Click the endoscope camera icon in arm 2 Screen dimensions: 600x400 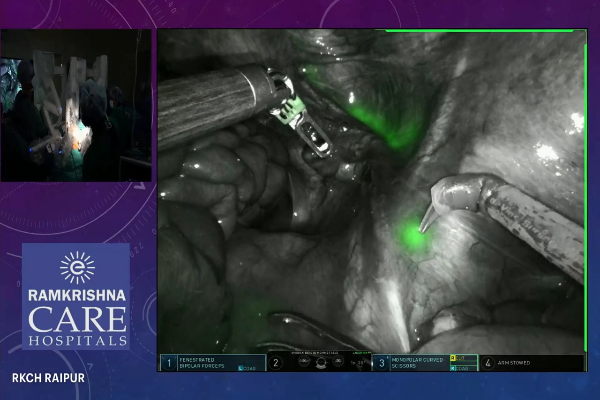click(x=321, y=362)
